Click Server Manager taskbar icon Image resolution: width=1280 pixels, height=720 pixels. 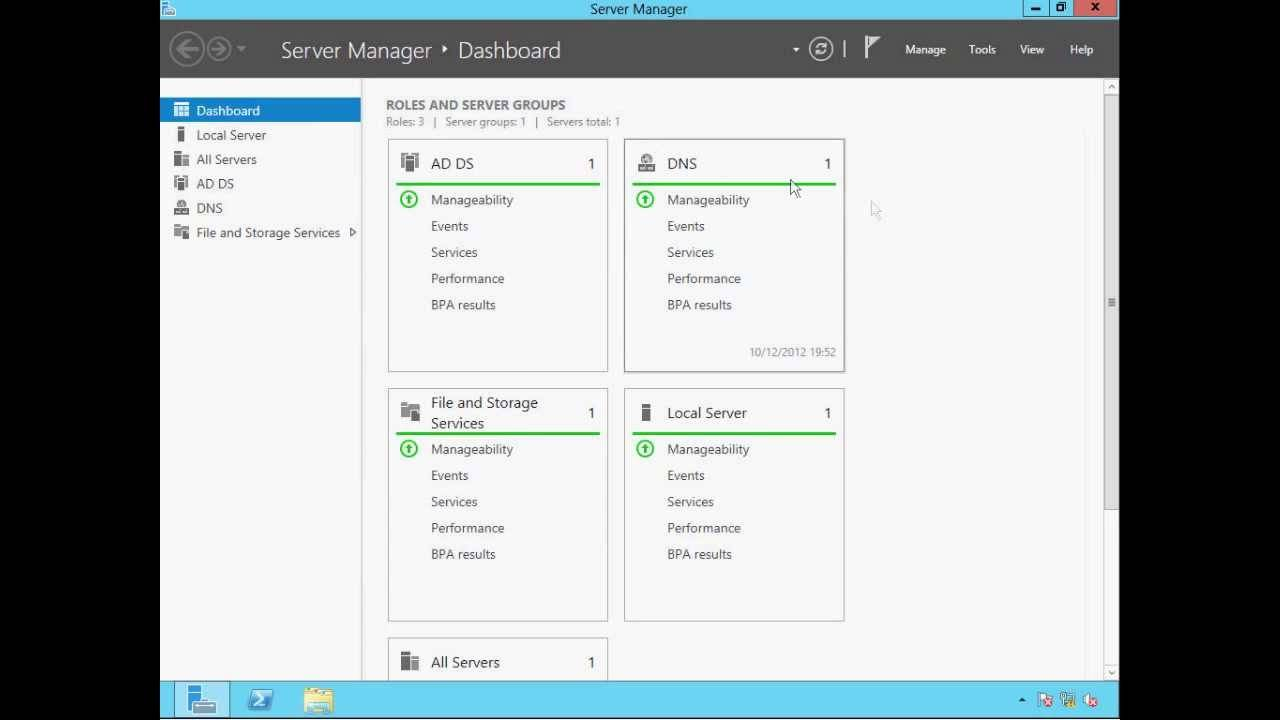pos(202,700)
